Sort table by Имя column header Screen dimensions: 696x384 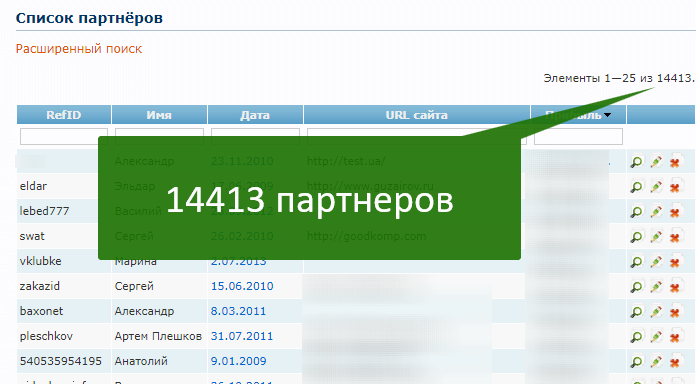[x=159, y=115]
